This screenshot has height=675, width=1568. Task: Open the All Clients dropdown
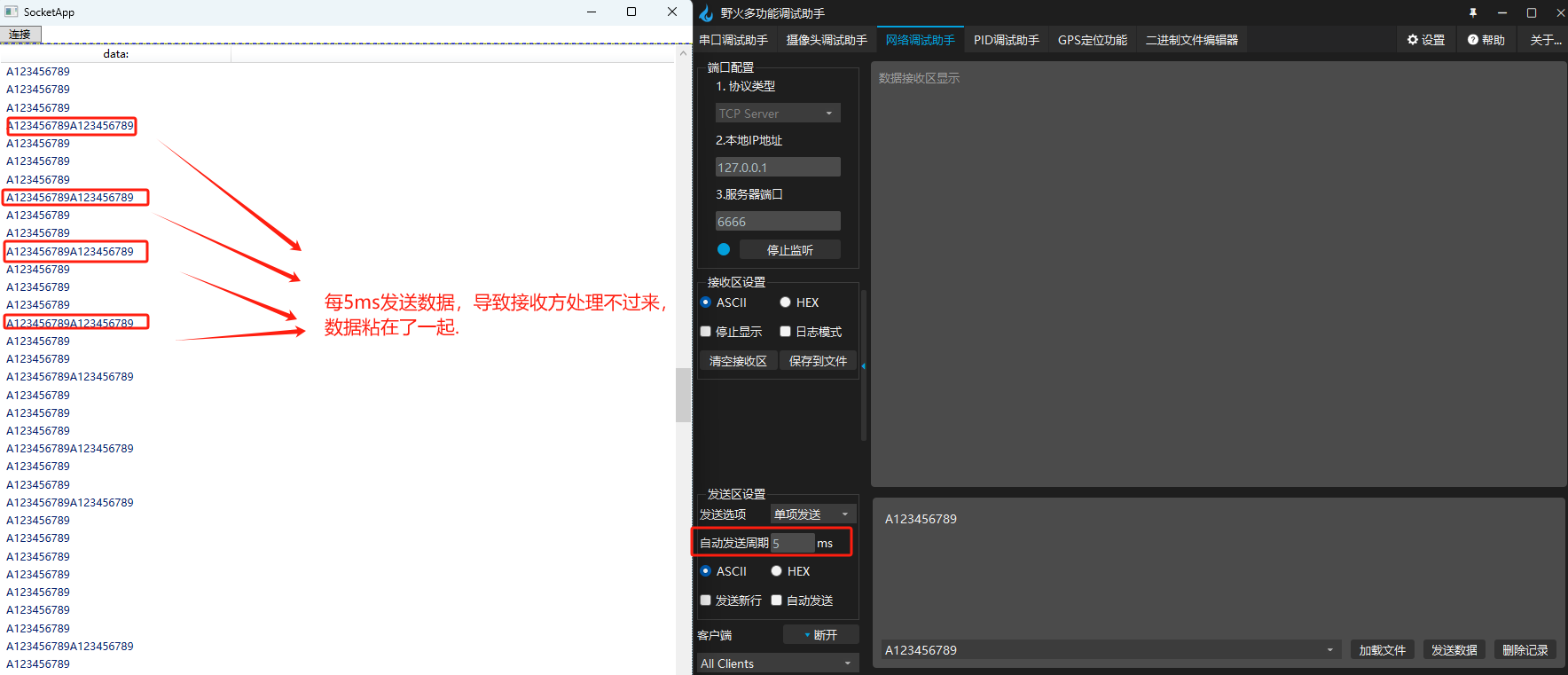778,663
